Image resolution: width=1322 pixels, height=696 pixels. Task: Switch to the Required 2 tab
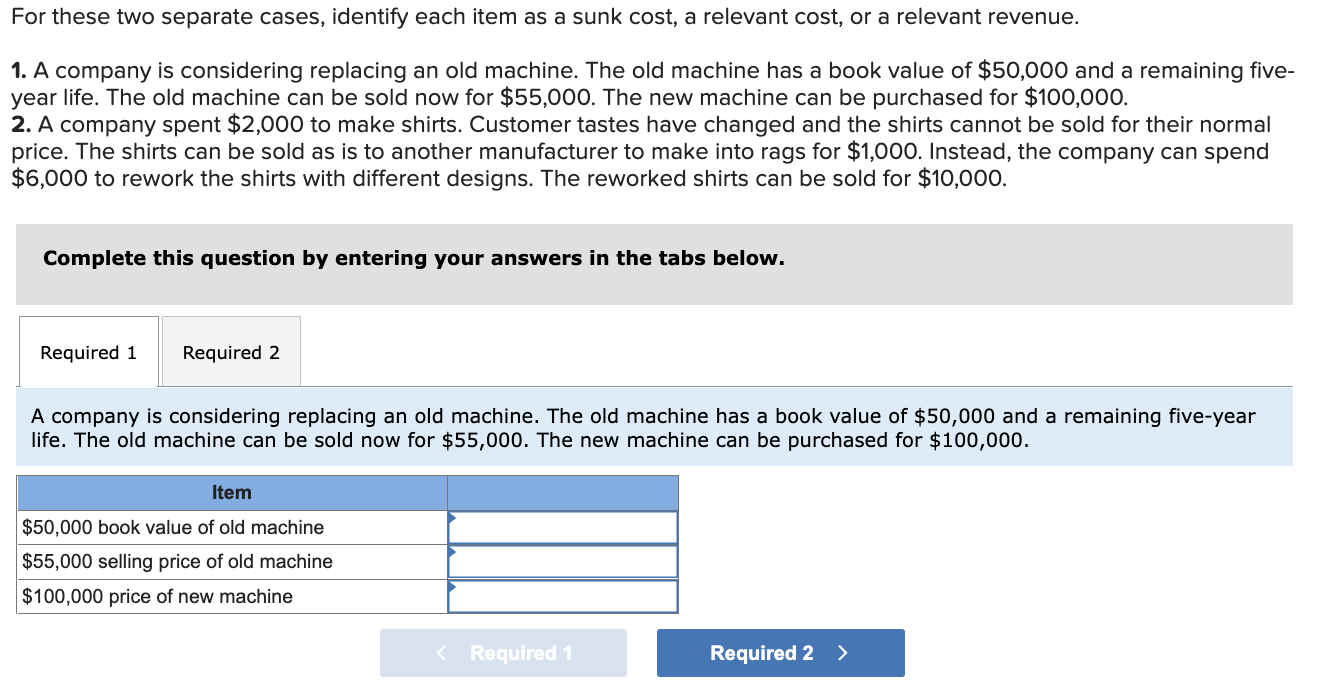pyautogui.click(x=230, y=352)
